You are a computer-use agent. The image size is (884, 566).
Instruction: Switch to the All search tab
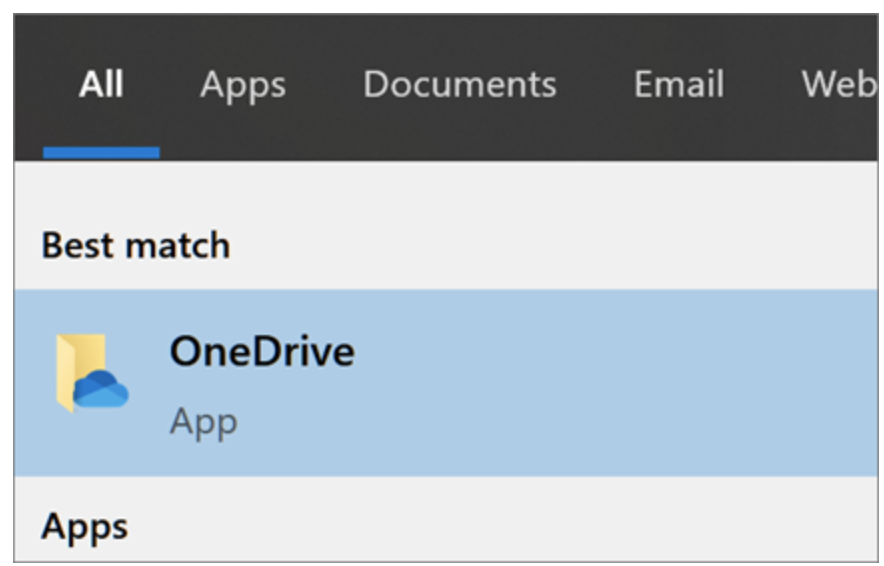[x=101, y=85]
